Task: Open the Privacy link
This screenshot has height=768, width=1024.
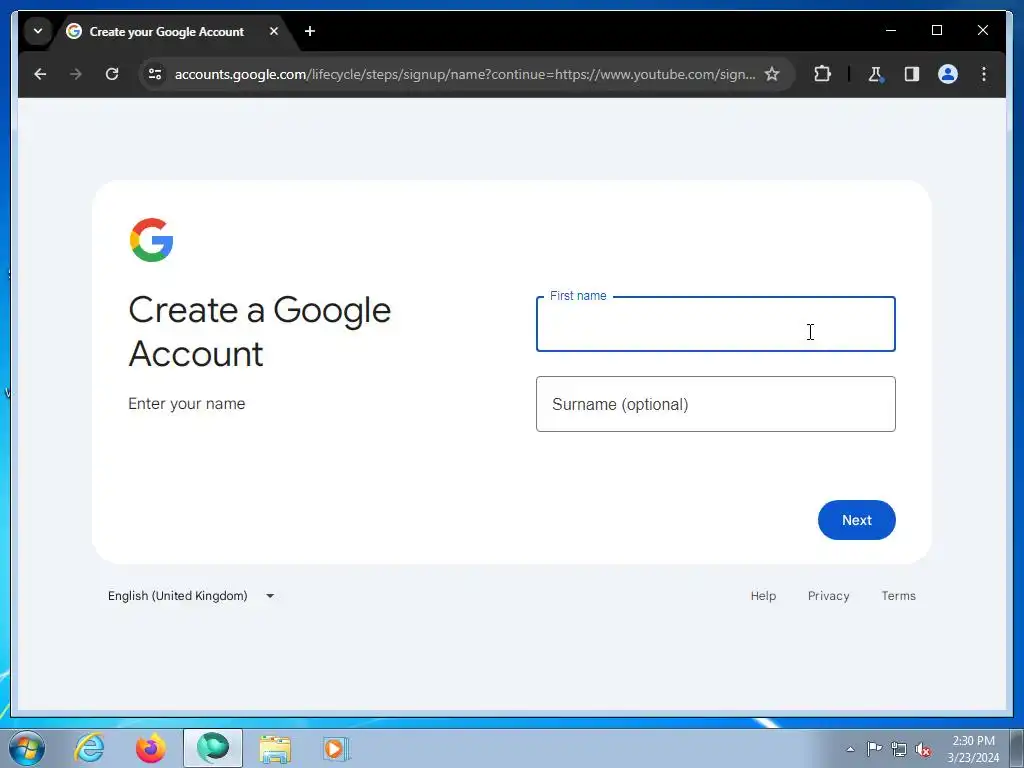Action: pyautogui.click(x=828, y=596)
